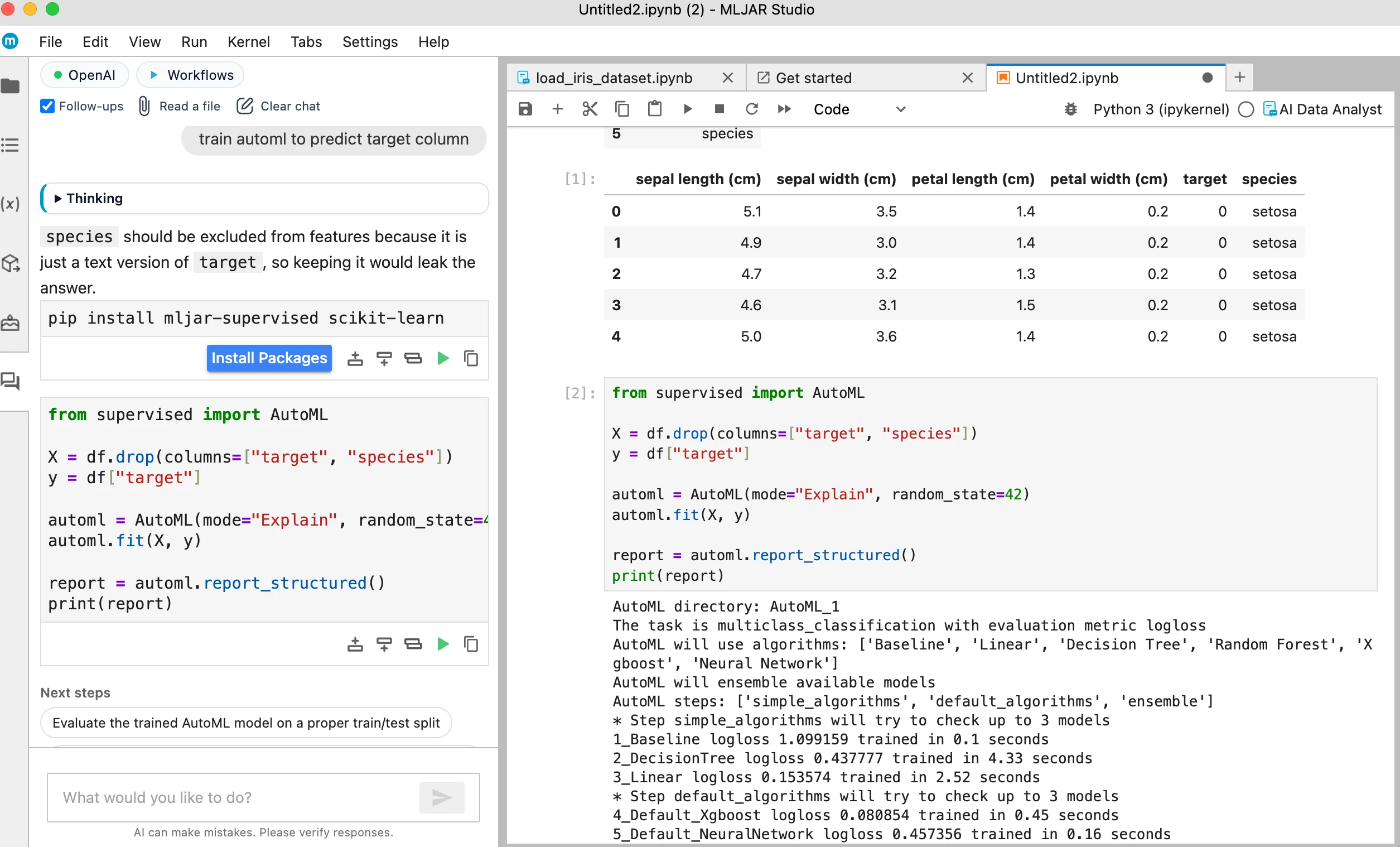Restart kernel and run all cells fast-forward icon
The width and height of the screenshot is (1400, 847).
click(x=784, y=109)
